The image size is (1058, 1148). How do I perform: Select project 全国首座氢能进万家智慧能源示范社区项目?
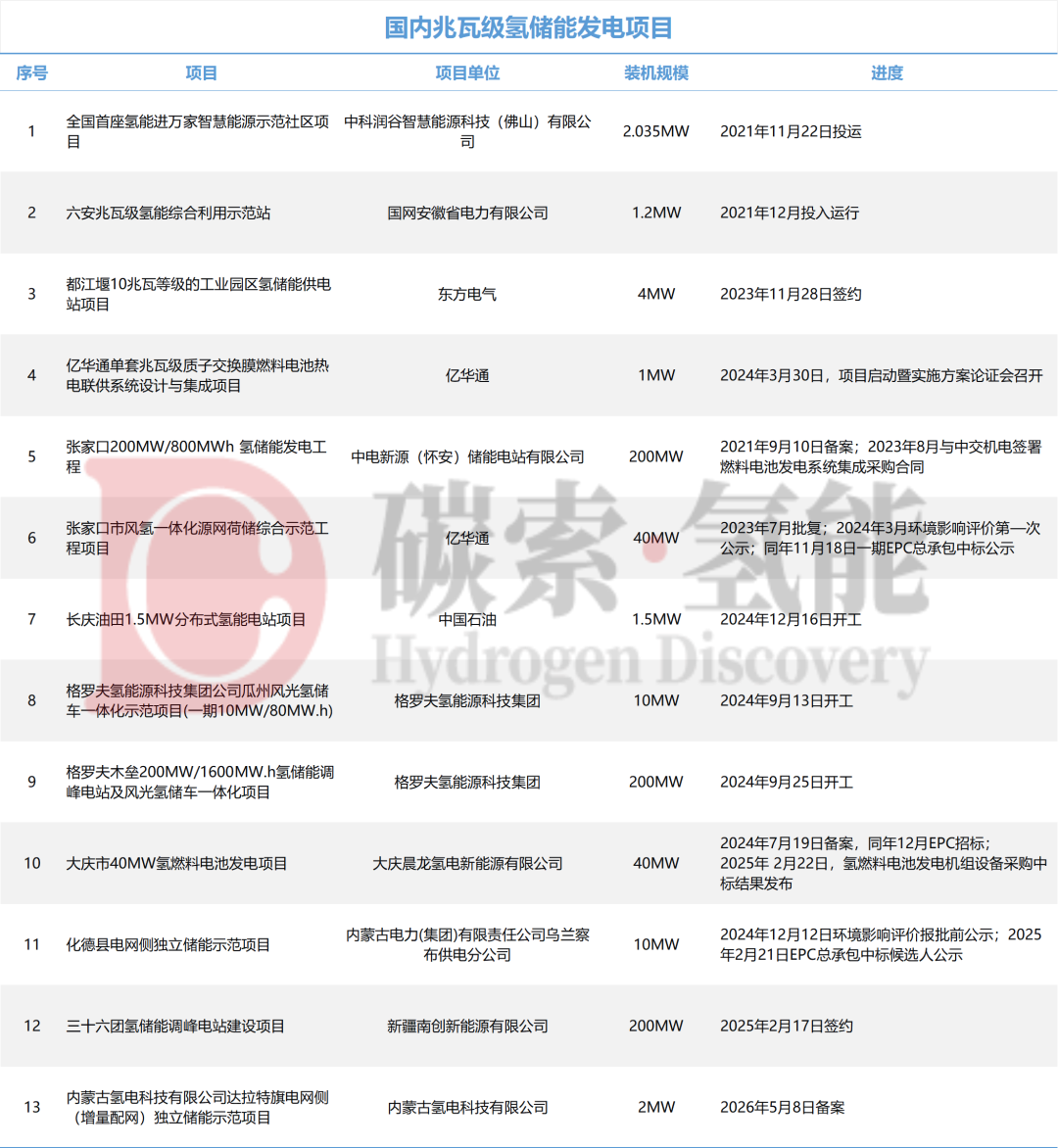coord(198,132)
